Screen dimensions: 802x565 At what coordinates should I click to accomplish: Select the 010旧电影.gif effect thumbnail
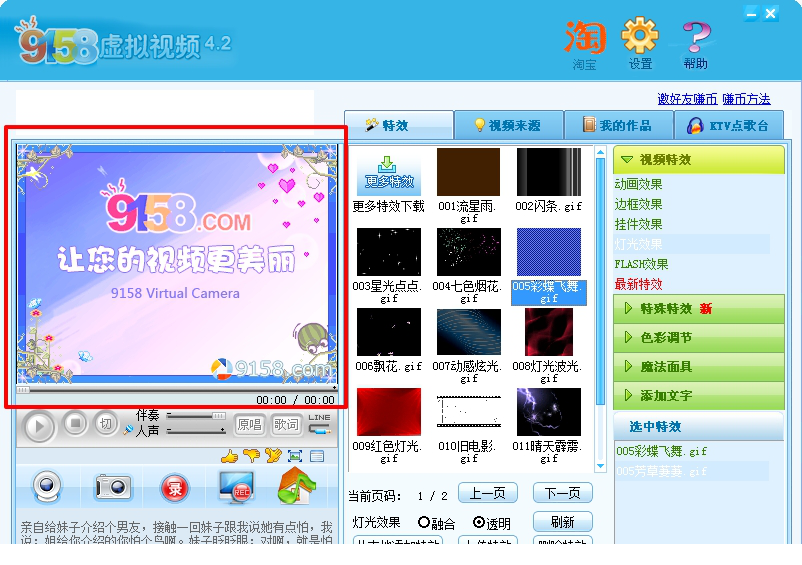click(x=469, y=412)
